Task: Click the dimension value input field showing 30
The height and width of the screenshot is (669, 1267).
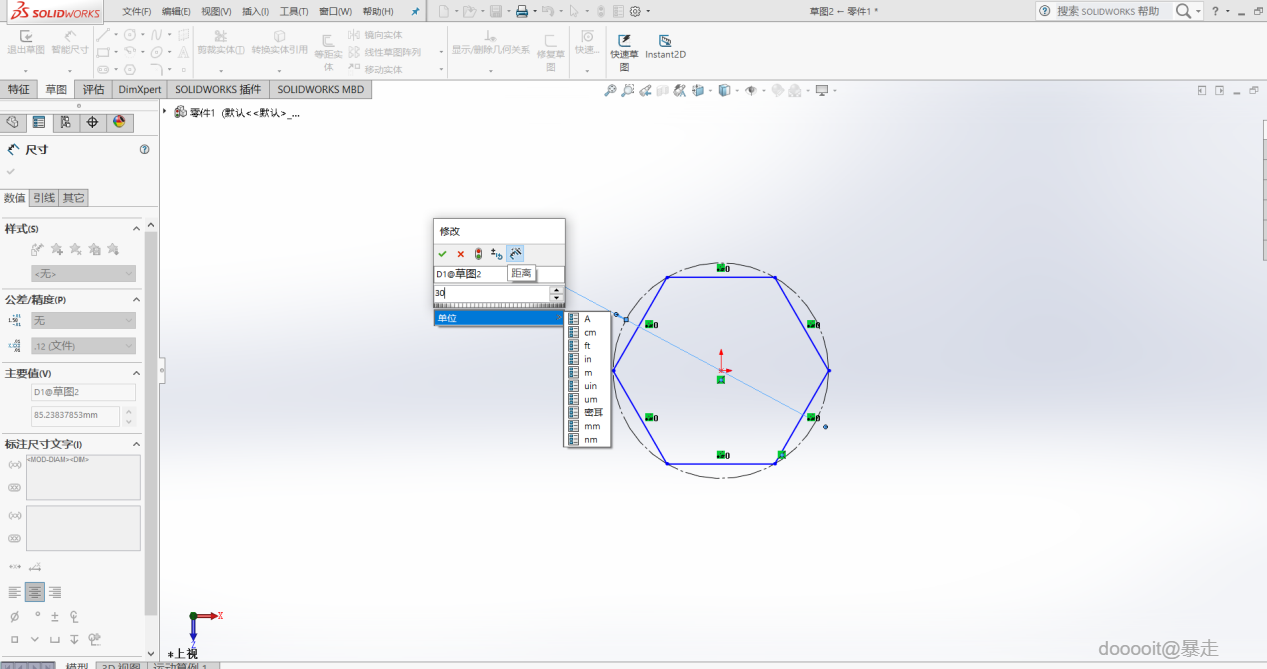Action: coord(490,293)
